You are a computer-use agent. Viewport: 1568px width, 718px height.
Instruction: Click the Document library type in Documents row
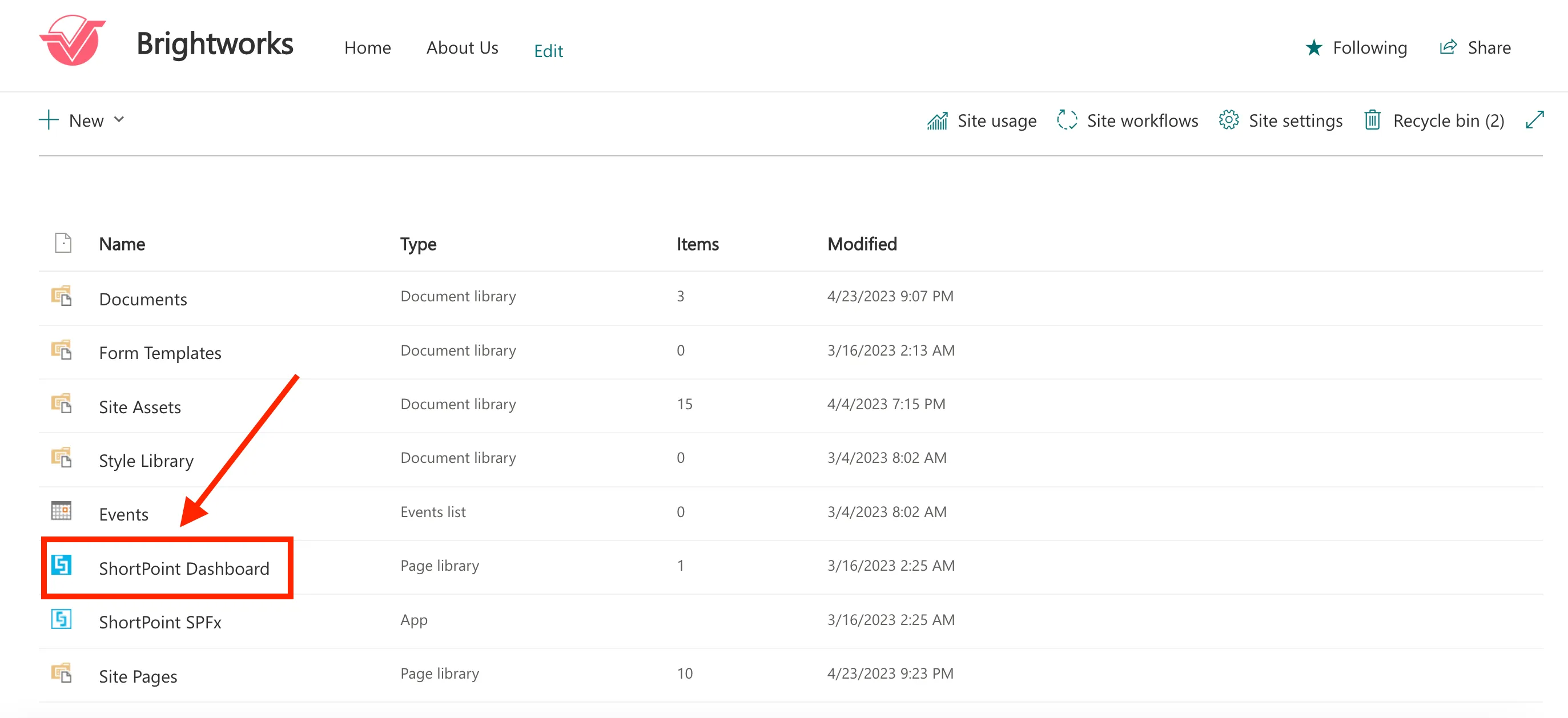pyautogui.click(x=459, y=296)
